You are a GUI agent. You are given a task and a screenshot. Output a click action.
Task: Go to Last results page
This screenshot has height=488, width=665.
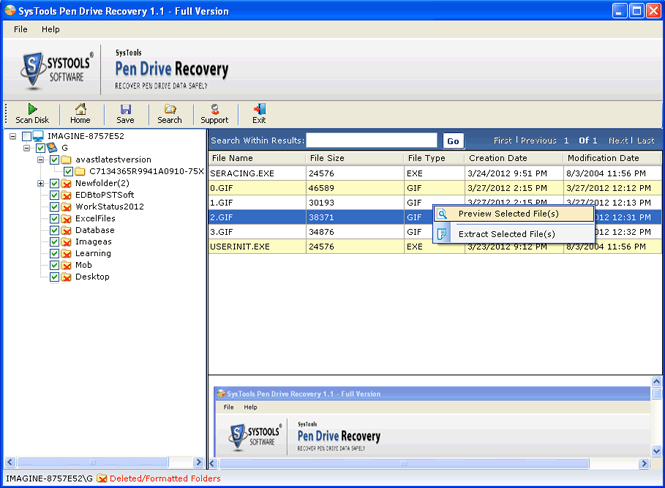pos(645,140)
